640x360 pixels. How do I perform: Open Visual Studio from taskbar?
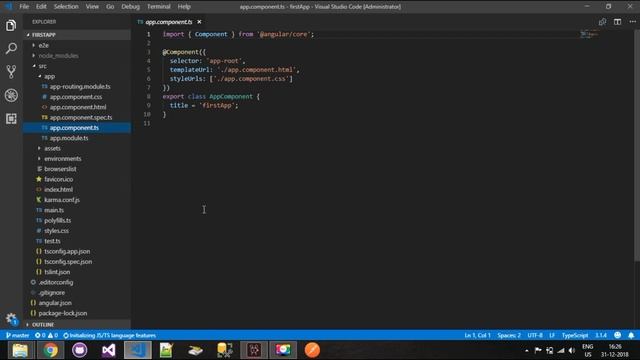coord(109,350)
